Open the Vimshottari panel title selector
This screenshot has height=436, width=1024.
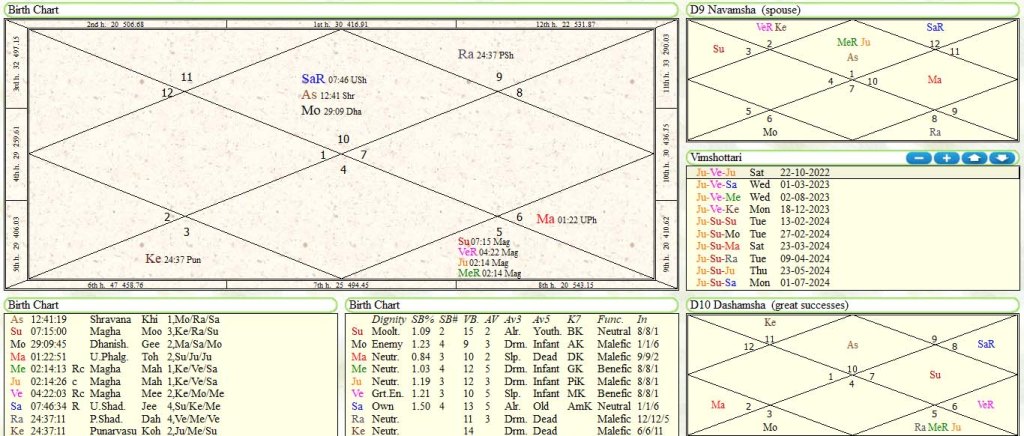pyautogui.click(x=722, y=157)
